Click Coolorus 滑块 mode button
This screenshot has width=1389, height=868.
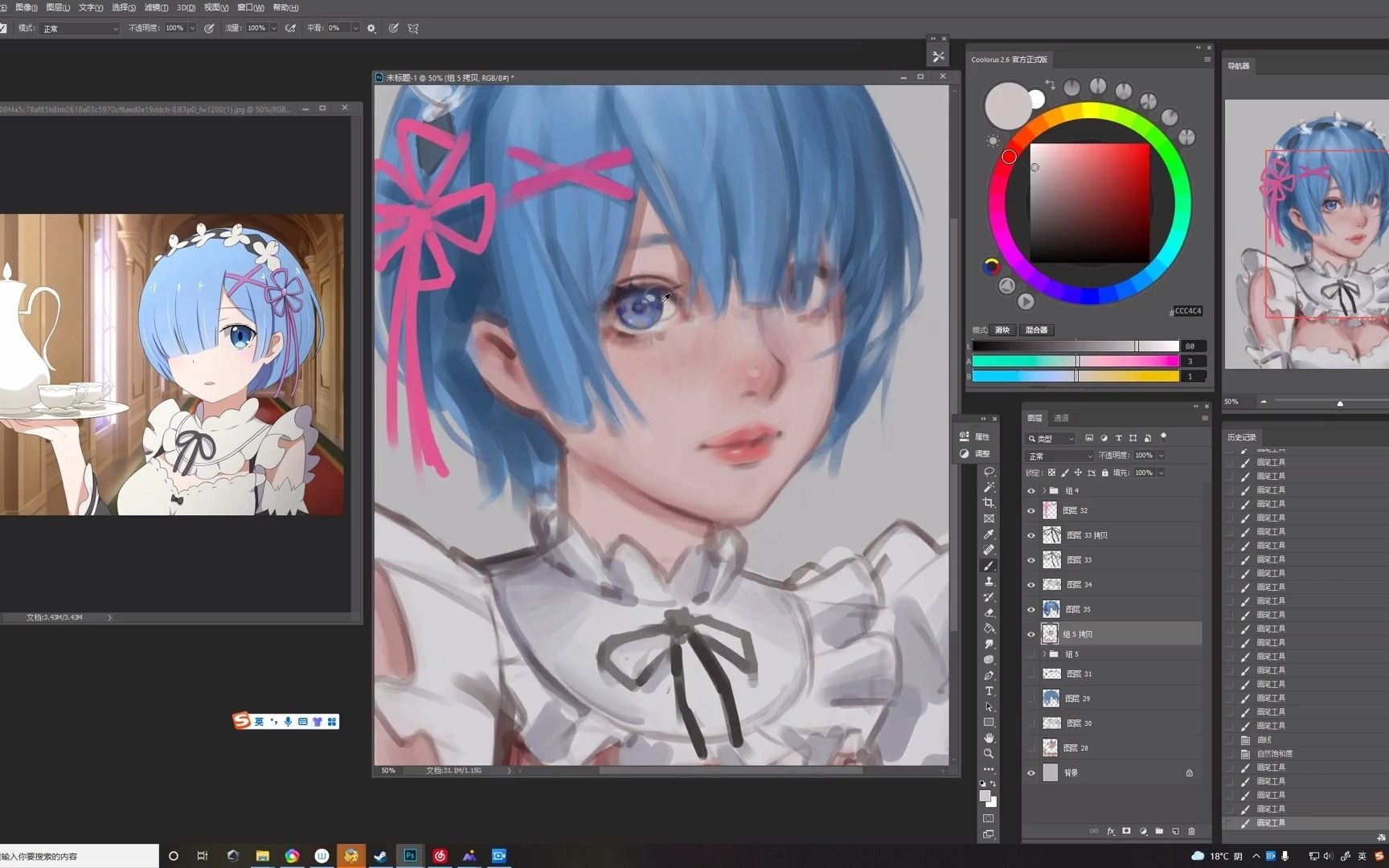[1002, 330]
